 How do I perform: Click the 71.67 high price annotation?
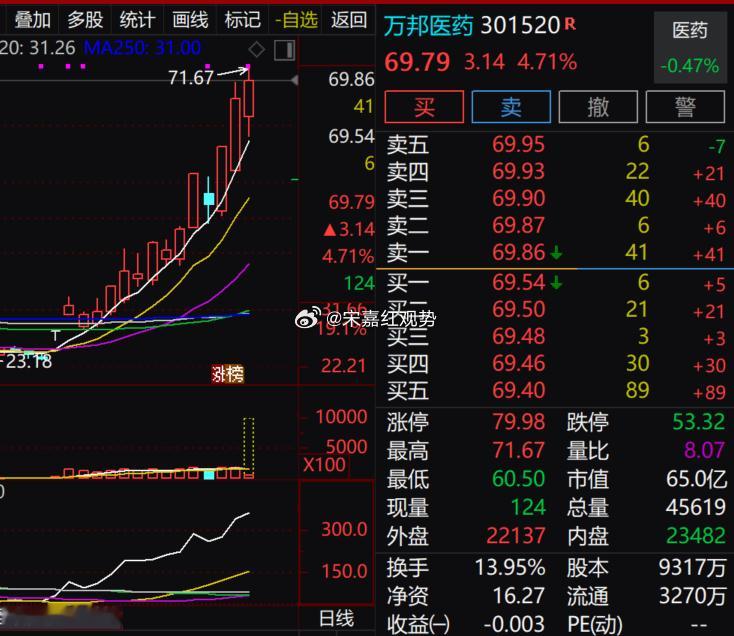click(191, 78)
